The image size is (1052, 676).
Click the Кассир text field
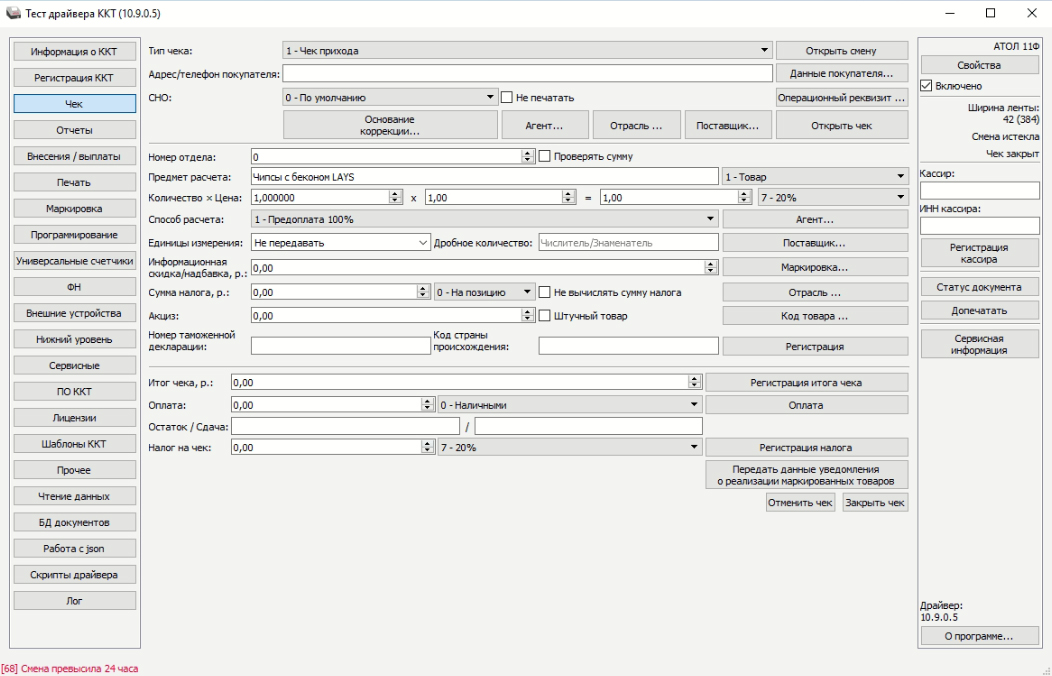(x=979, y=190)
